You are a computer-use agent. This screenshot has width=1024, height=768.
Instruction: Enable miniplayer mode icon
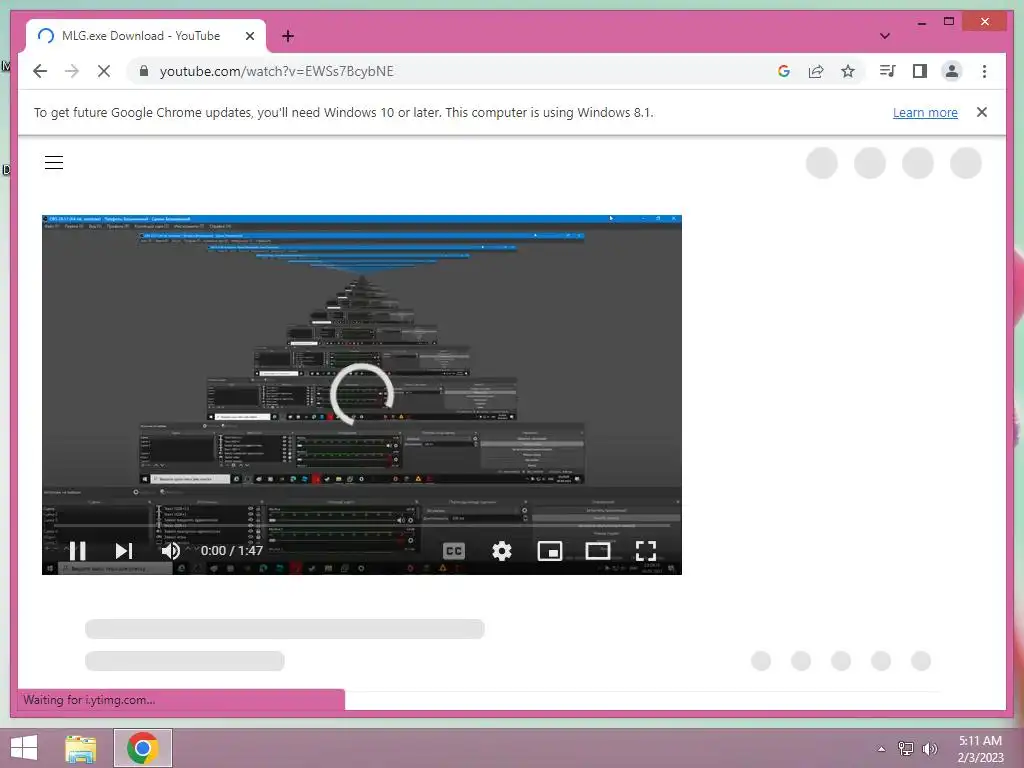[550, 551]
